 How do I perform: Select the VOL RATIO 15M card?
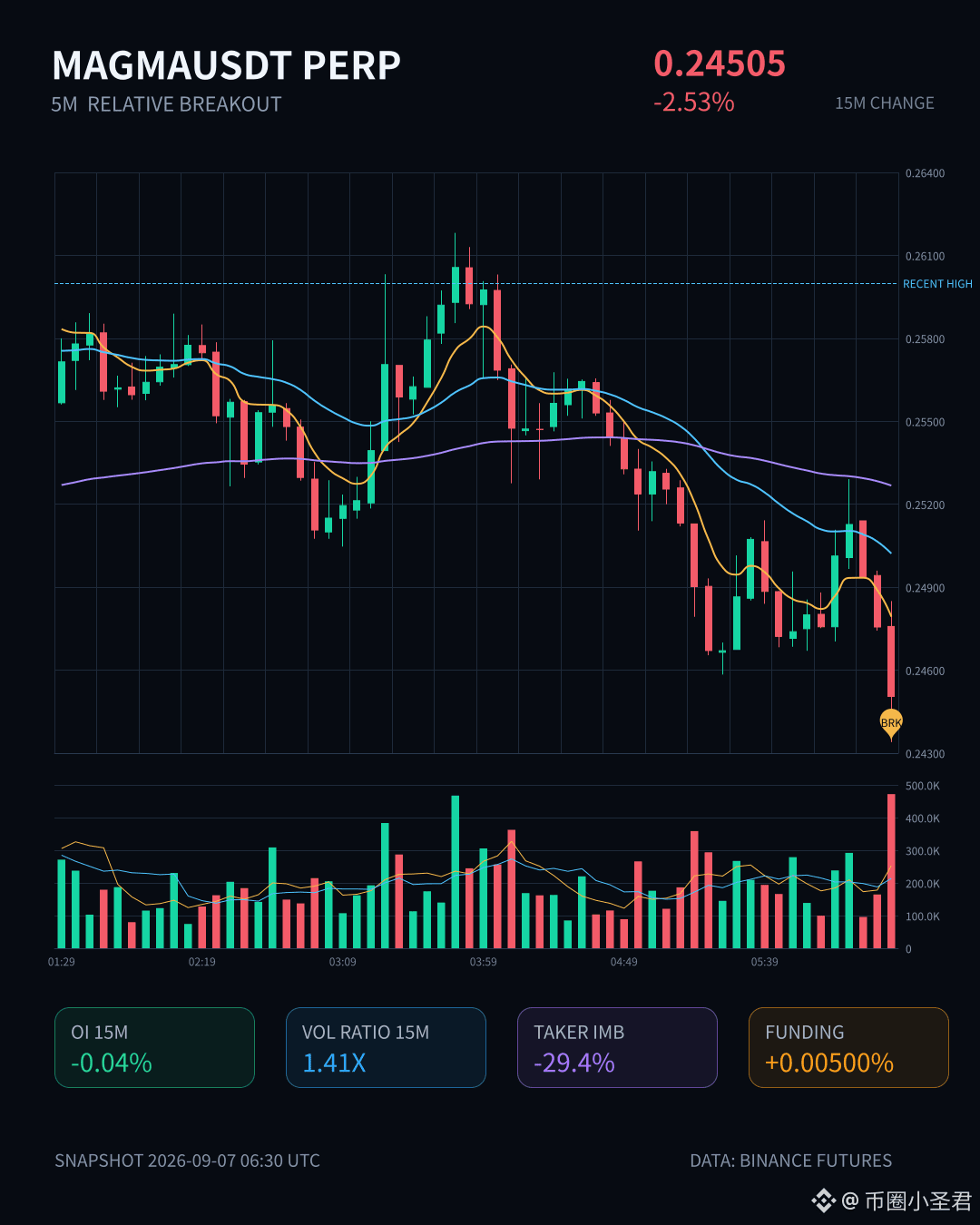click(x=386, y=1047)
